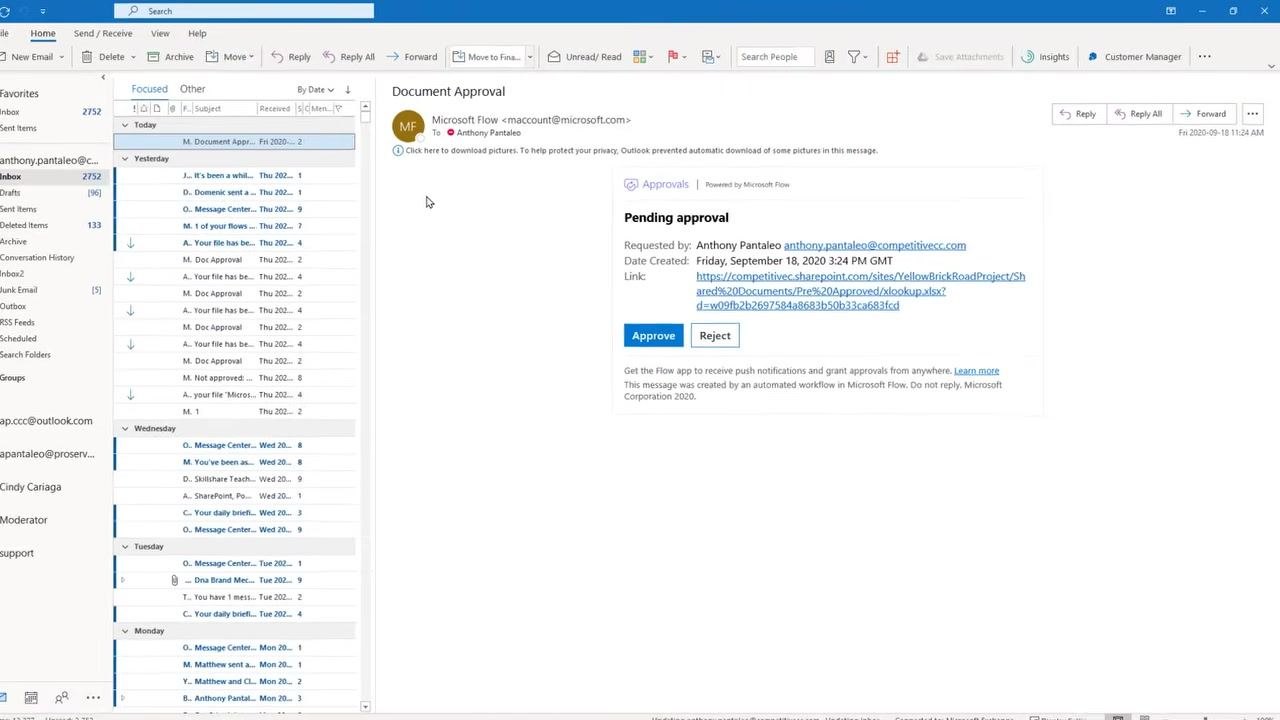Open the Address Book icon
The image size is (1280, 720).
[829, 57]
